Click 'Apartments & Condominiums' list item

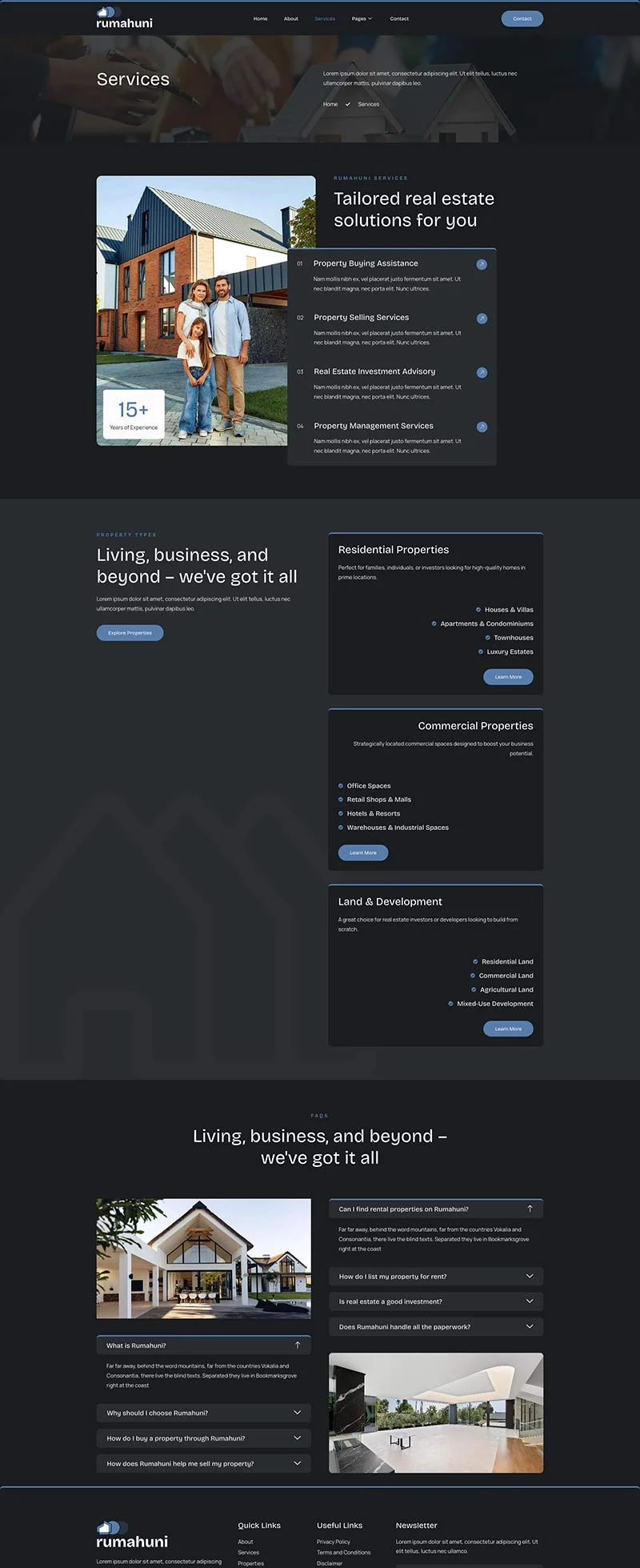tap(482, 624)
